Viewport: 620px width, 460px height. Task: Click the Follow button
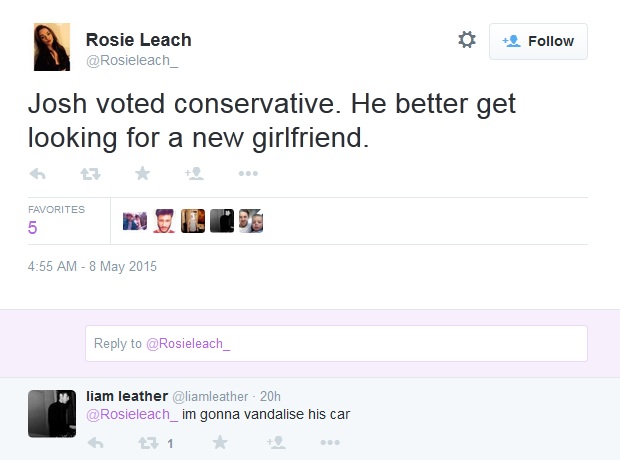point(538,41)
